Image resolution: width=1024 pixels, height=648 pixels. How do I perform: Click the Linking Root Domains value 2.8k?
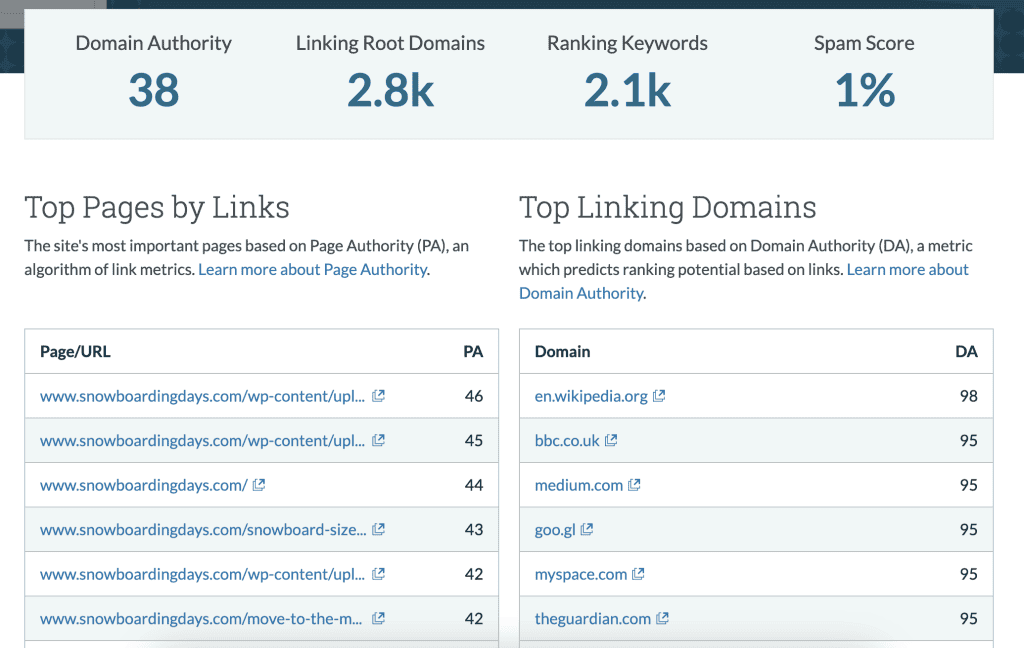click(391, 90)
